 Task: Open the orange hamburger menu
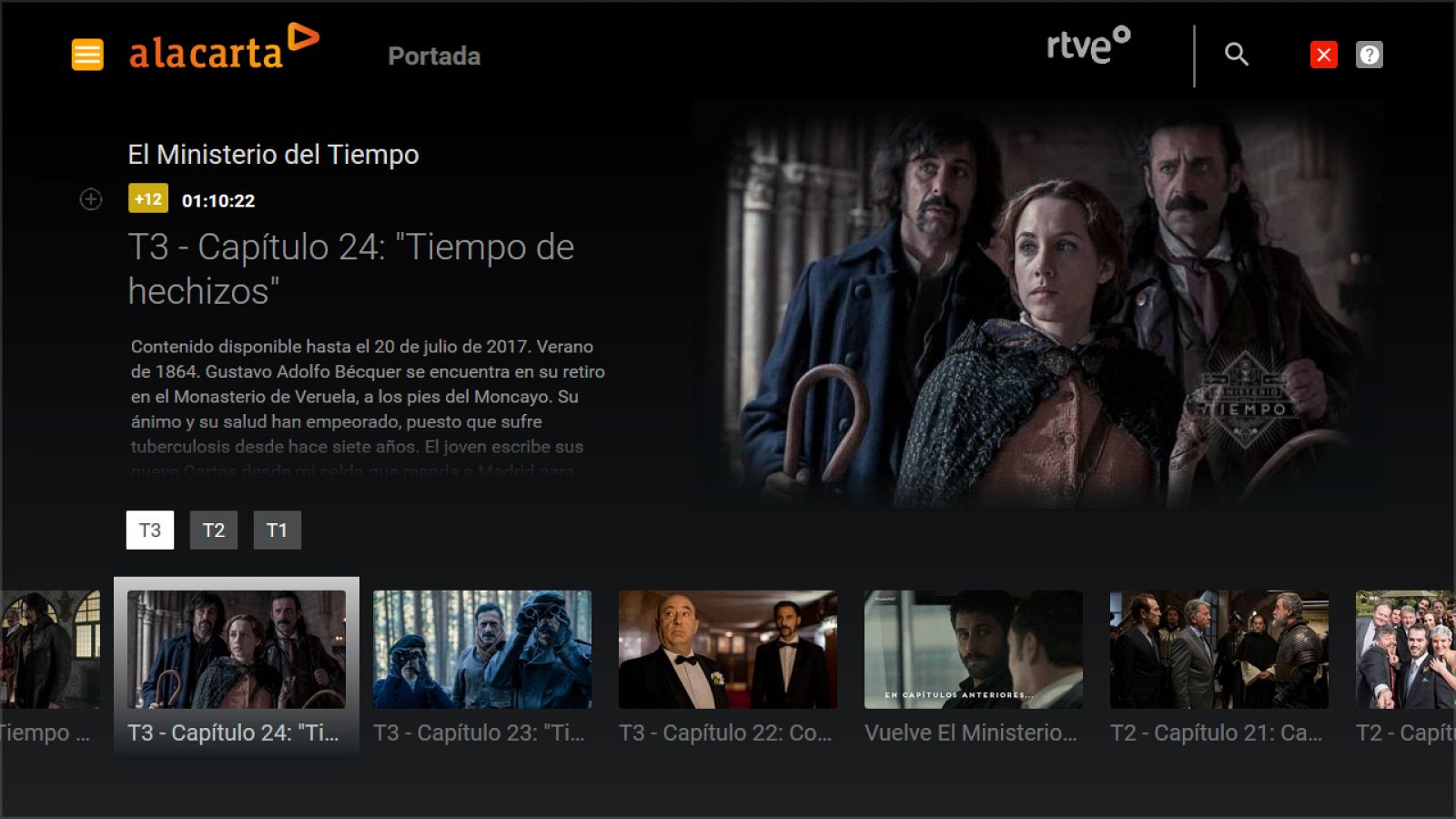[x=87, y=55]
